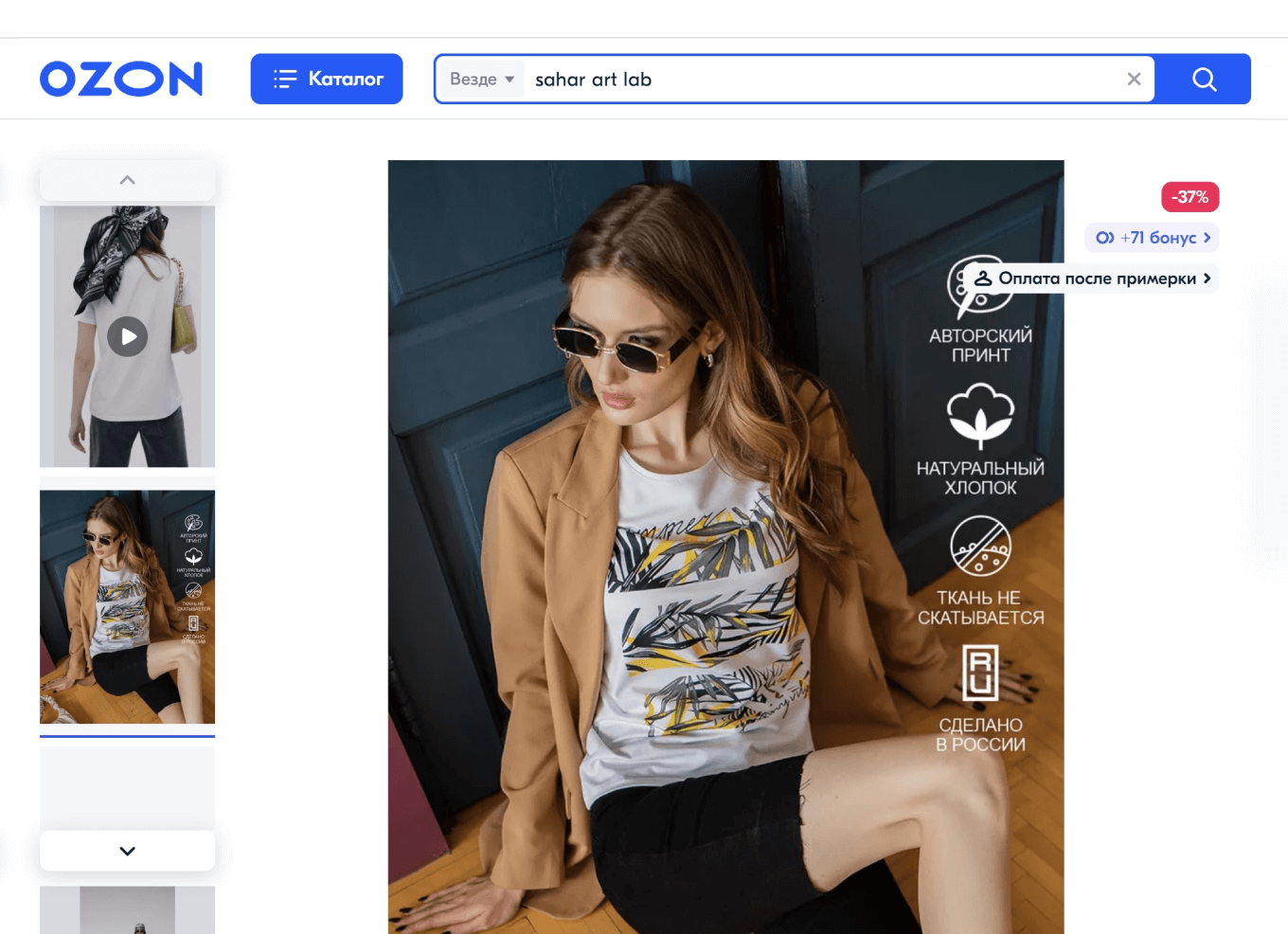
Task: Click the person icon beside Оплата после примерки
Action: tap(983, 278)
